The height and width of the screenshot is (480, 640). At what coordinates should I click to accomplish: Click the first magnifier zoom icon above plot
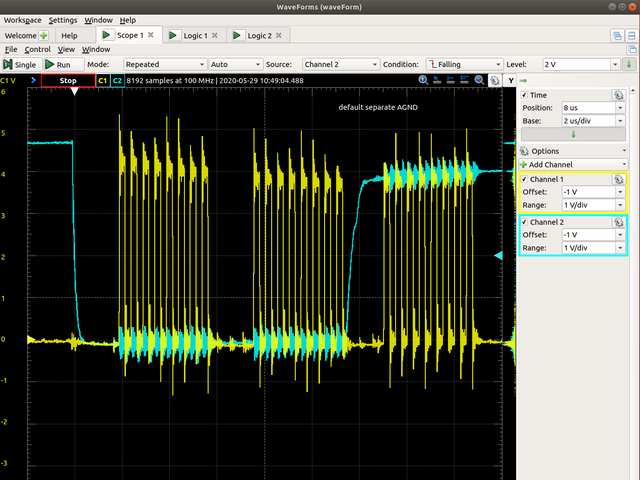tap(423, 80)
